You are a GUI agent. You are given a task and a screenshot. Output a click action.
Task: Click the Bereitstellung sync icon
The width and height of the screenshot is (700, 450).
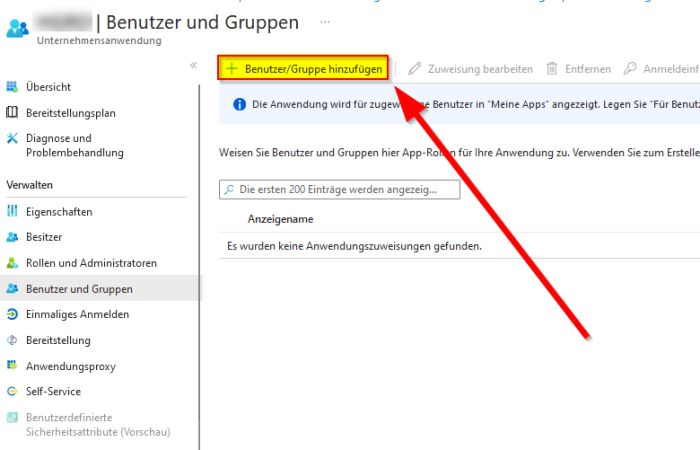pyautogui.click(x=12, y=340)
